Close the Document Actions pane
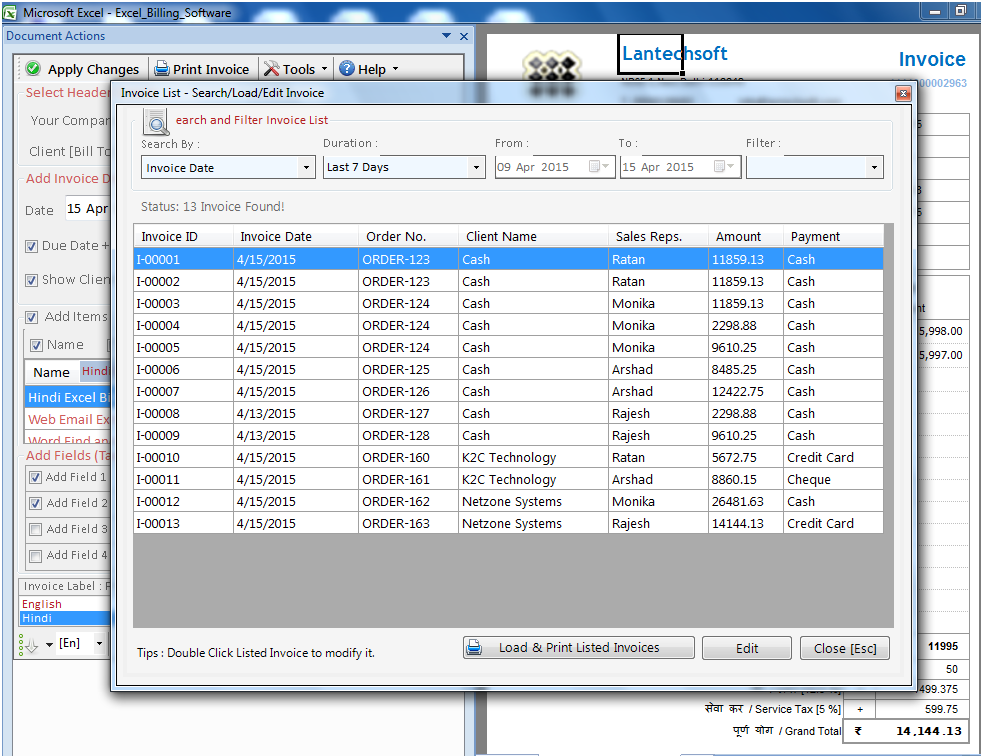981x756 pixels. pyautogui.click(x=464, y=36)
